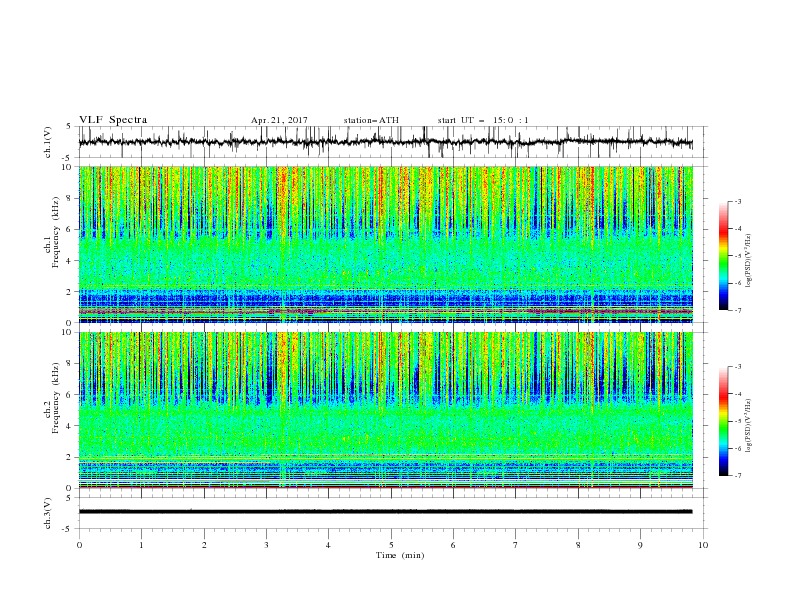
Task: Click the '-7' tick on lower colorbar
Action: pos(737,476)
